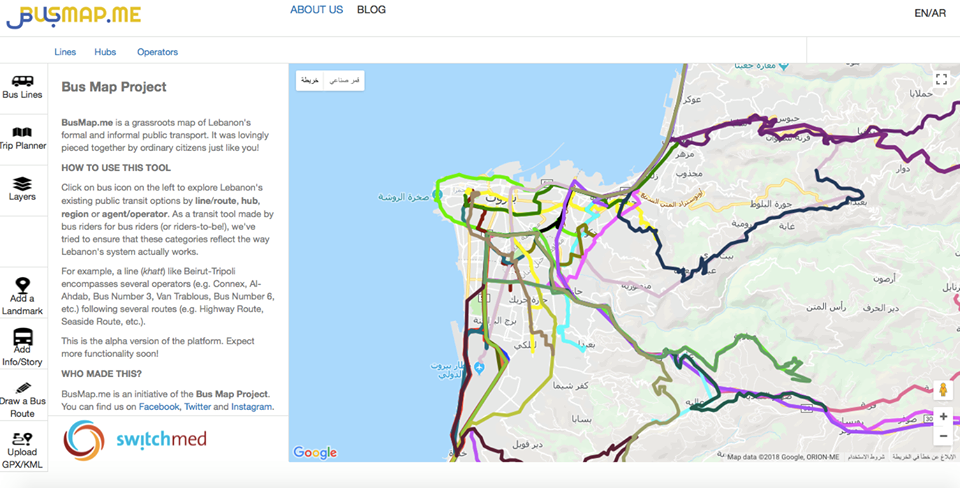
Task: Open the Bus Lines sidebar icon
Action: (x=22, y=82)
